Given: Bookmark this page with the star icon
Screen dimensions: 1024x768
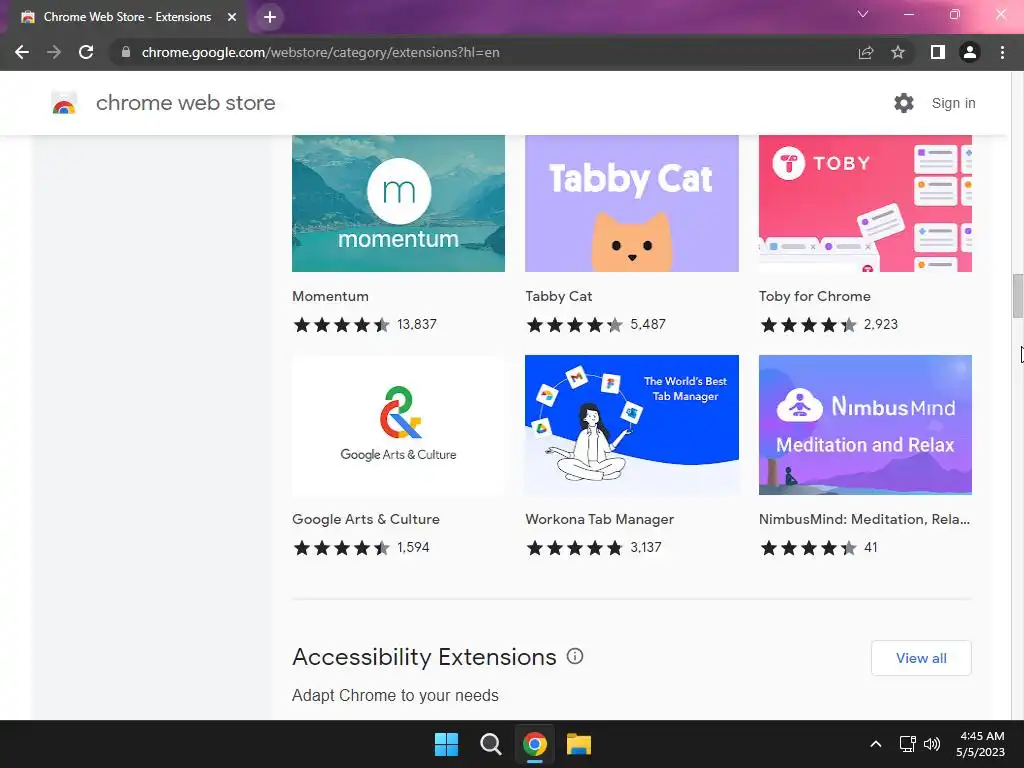Looking at the screenshot, I should [898, 52].
